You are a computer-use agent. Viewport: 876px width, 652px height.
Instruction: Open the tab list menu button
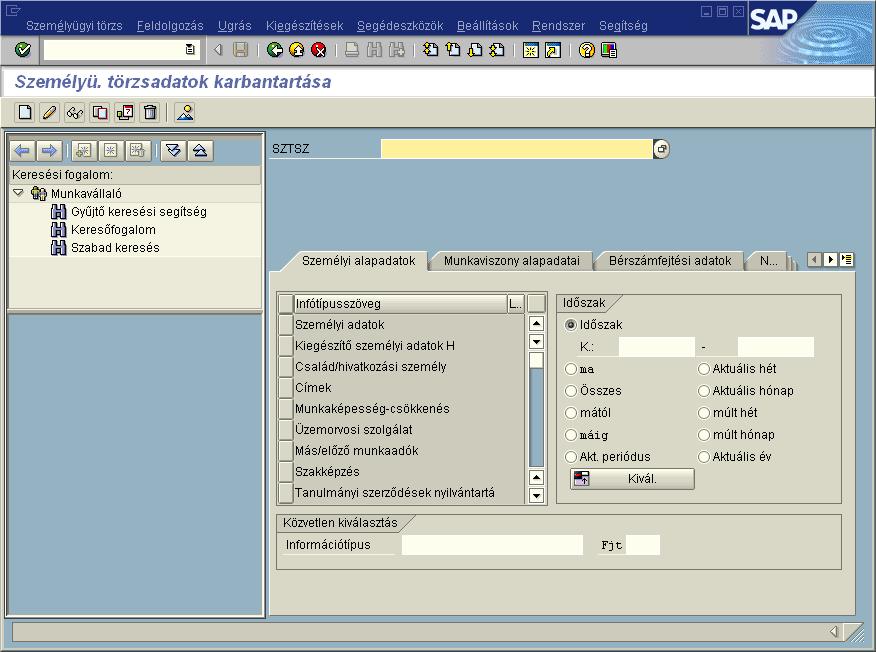coord(847,259)
